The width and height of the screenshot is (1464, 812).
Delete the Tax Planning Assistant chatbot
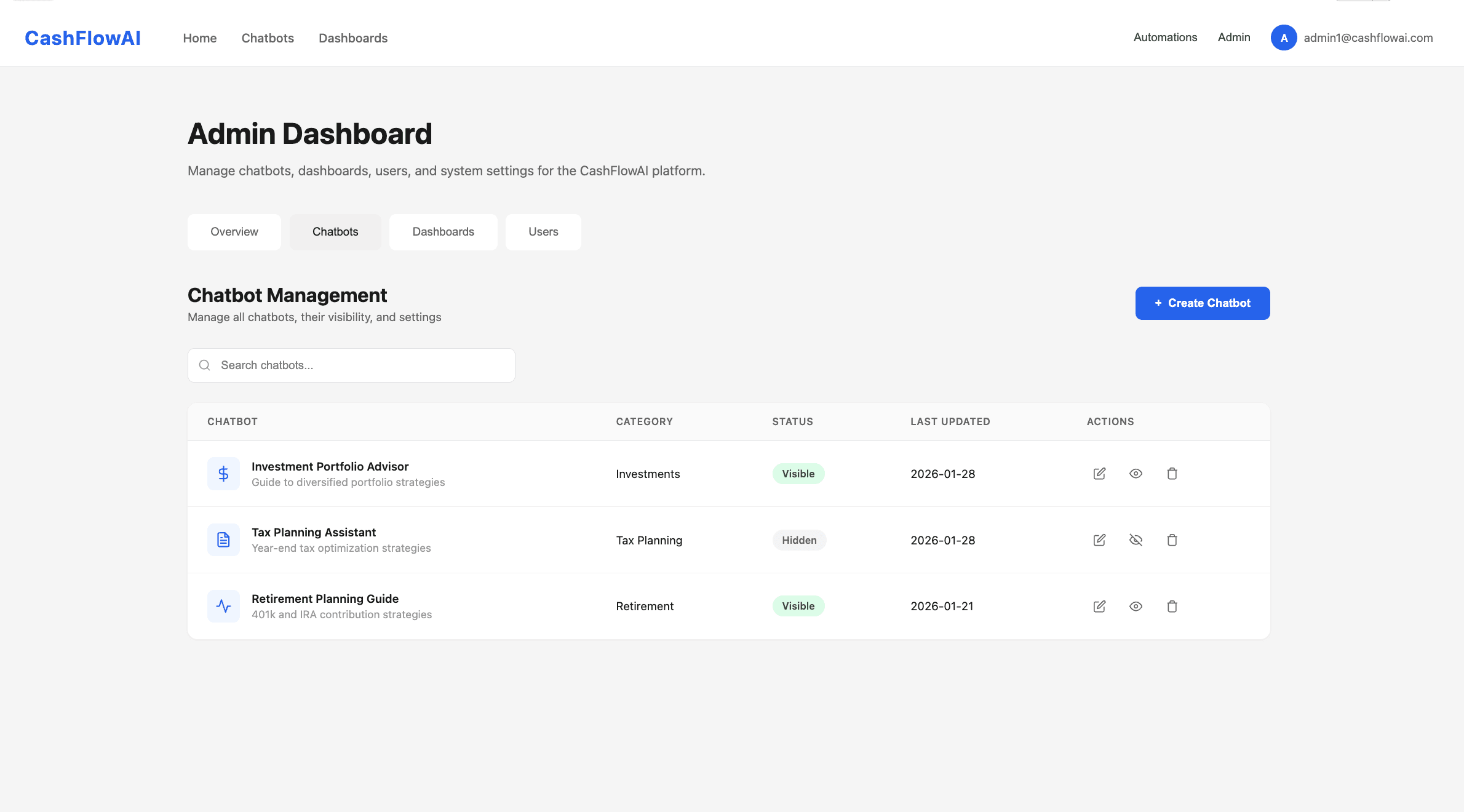[x=1172, y=540]
